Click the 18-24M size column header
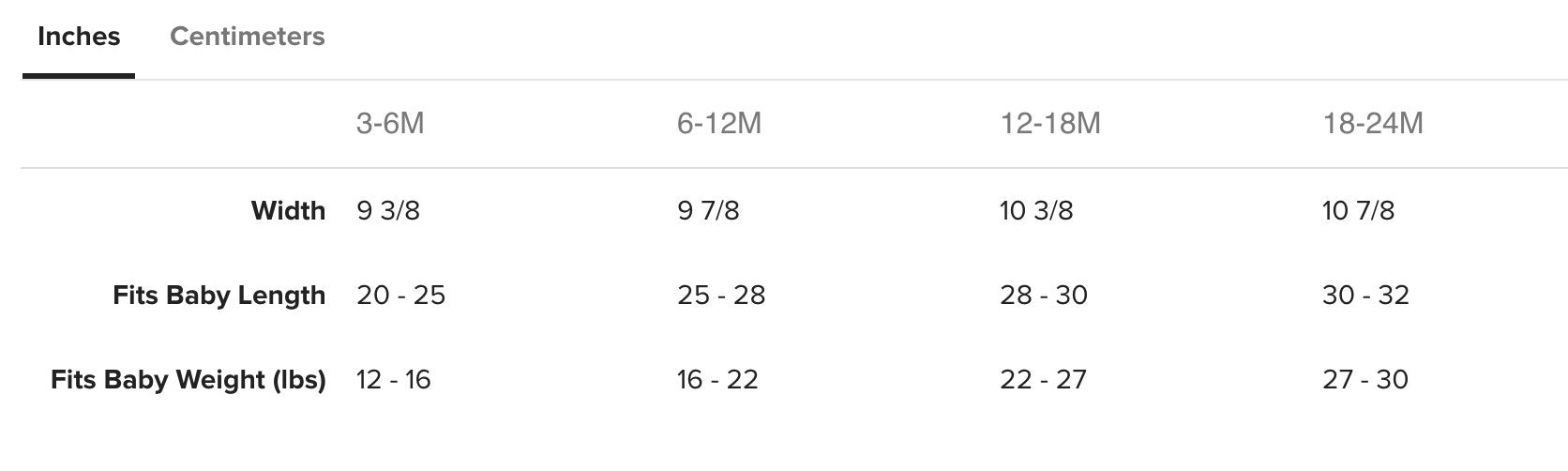This screenshot has width=1568, height=471. click(1373, 124)
